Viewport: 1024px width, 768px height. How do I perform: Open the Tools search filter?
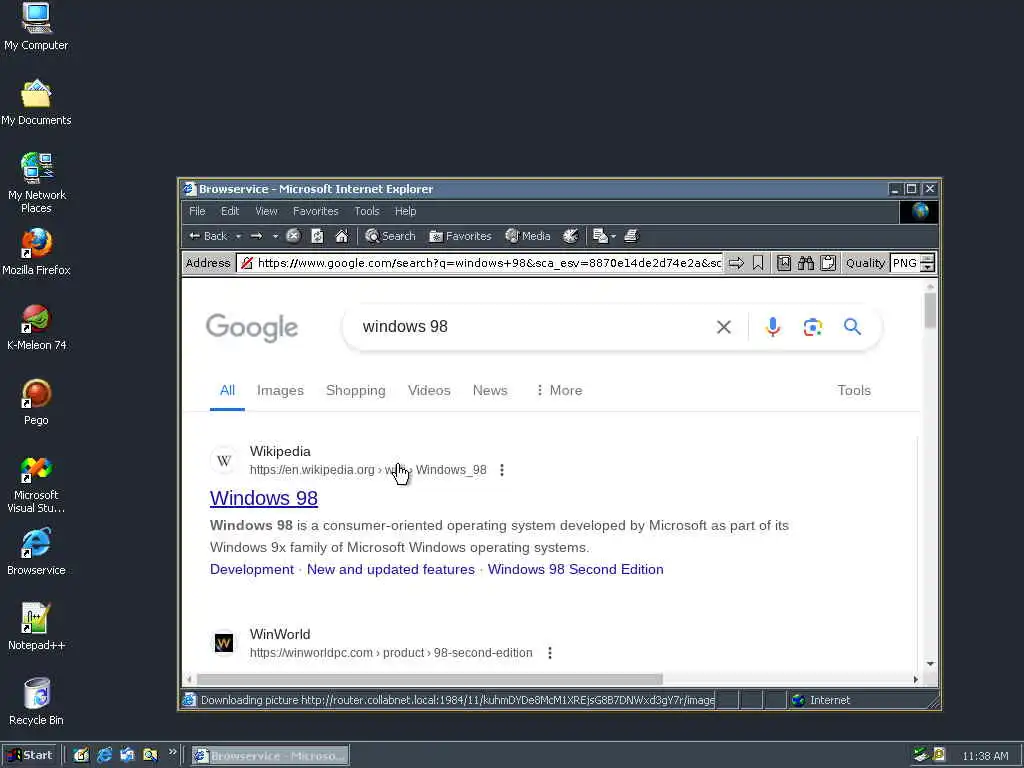[x=854, y=391]
